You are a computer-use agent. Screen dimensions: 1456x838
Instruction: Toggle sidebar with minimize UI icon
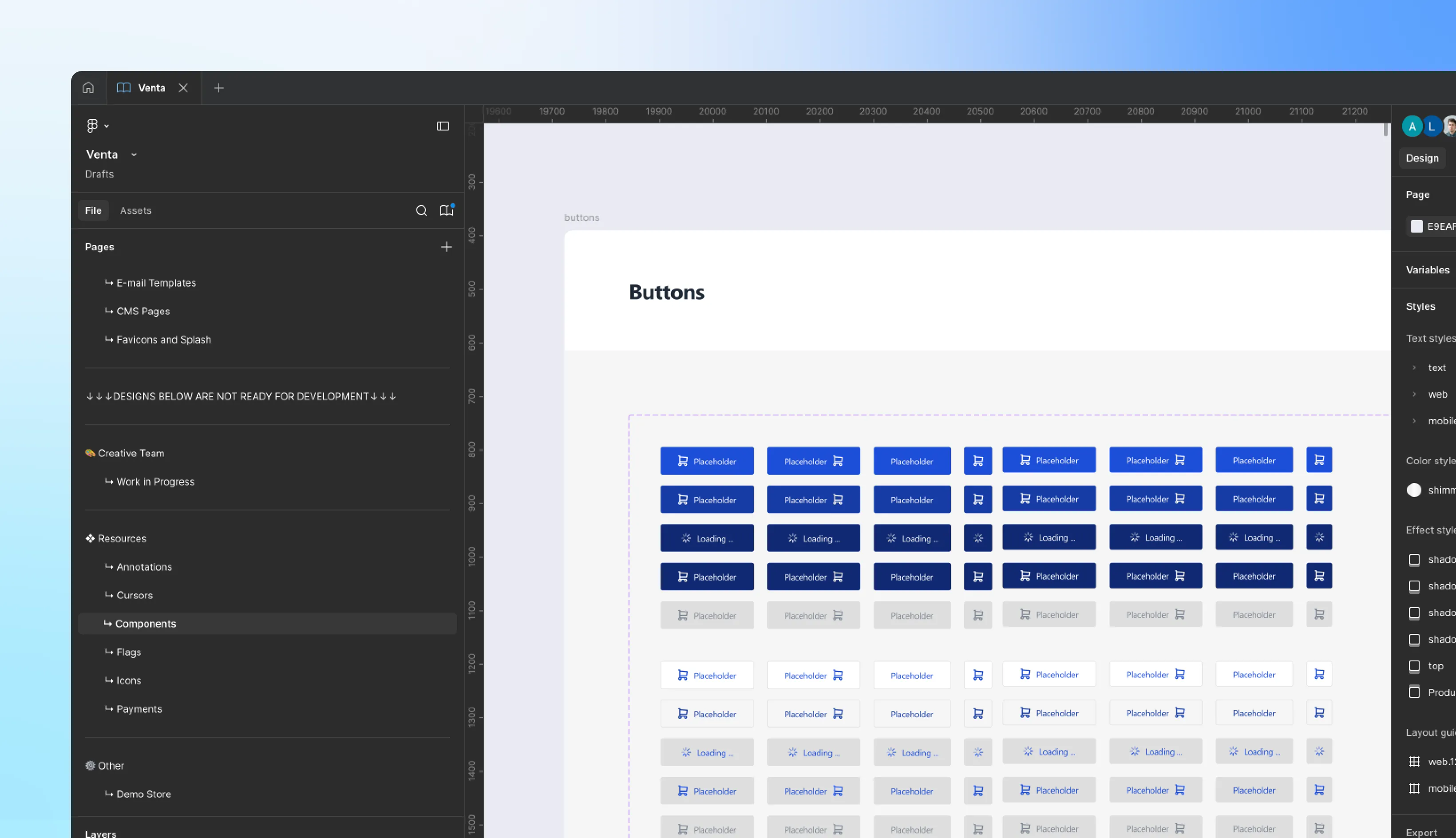point(443,126)
